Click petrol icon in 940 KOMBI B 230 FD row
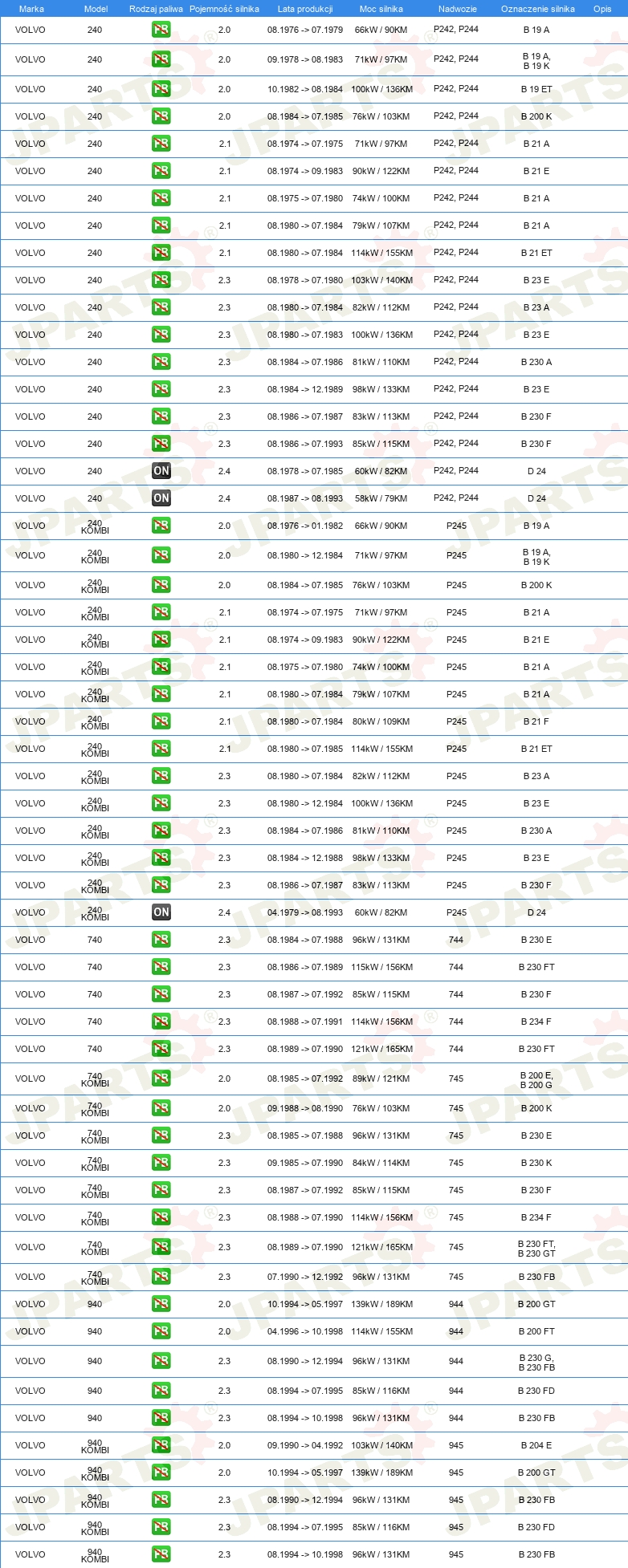The width and height of the screenshot is (628, 1568). pyautogui.click(x=161, y=1527)
